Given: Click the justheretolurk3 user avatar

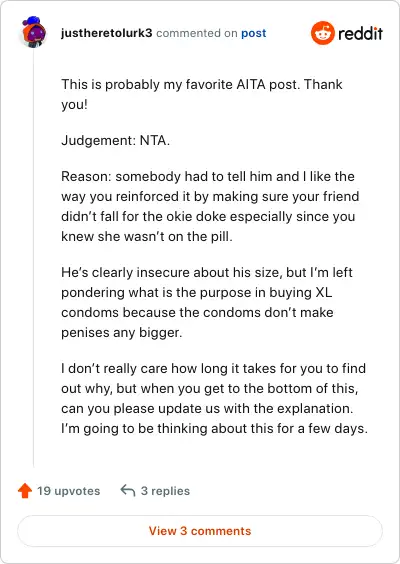Looking at the screenshot, I should tap(34, 32).
